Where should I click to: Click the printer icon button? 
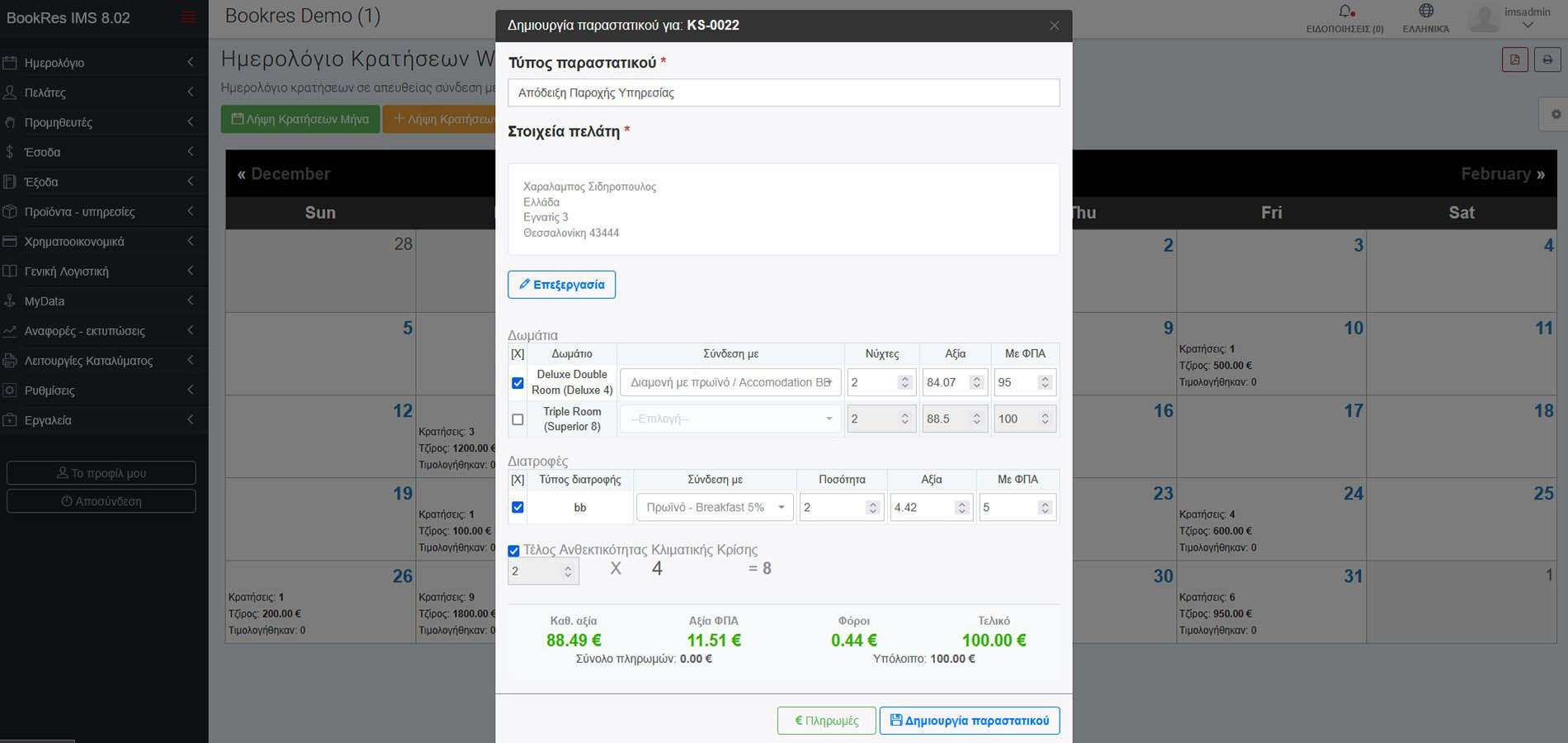pyautogui.click(x=1547, y=59)
